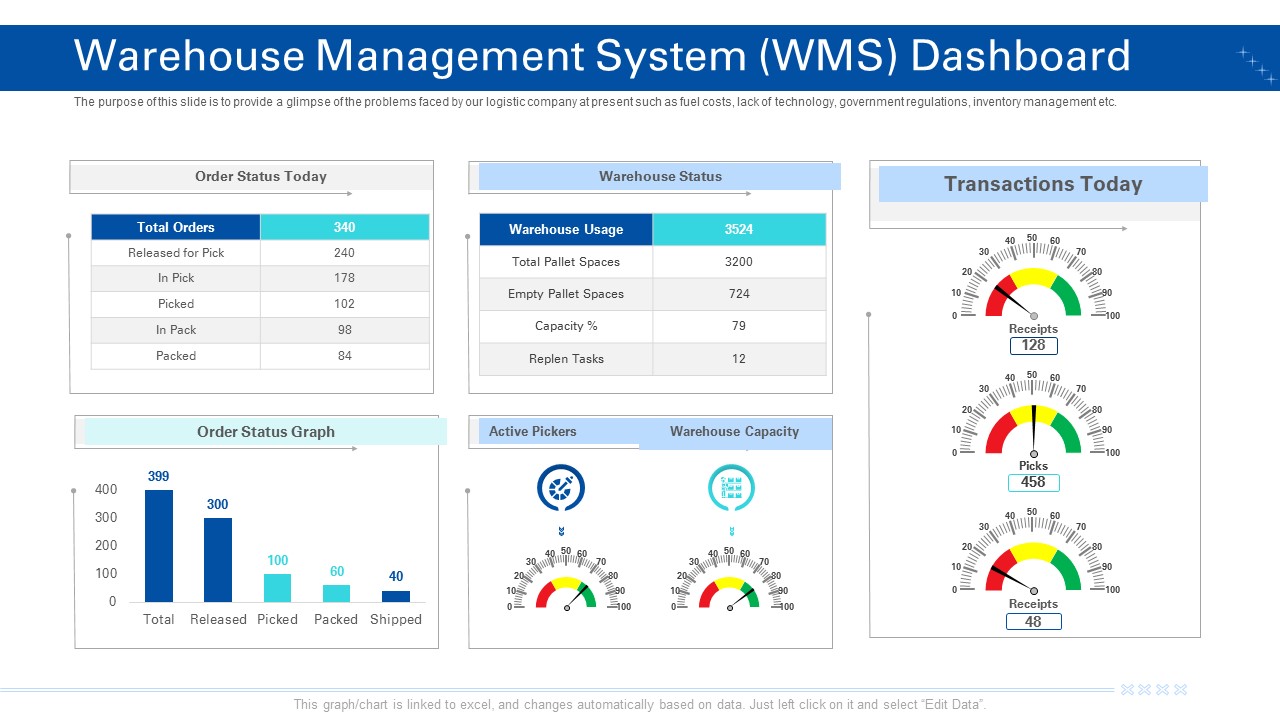Select the 98 value cell
Screen dimensions: 1280x720
click(345, 330)
